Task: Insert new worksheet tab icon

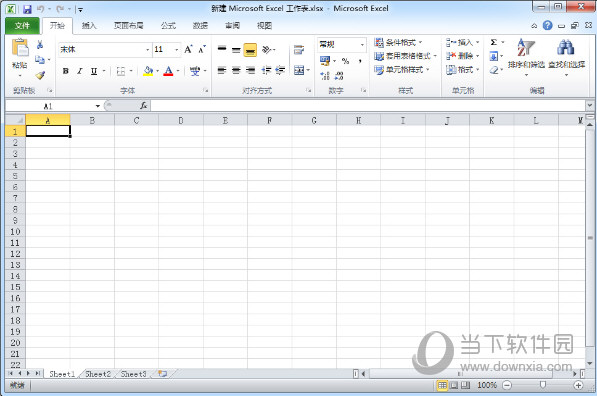Action: point(163,374)
